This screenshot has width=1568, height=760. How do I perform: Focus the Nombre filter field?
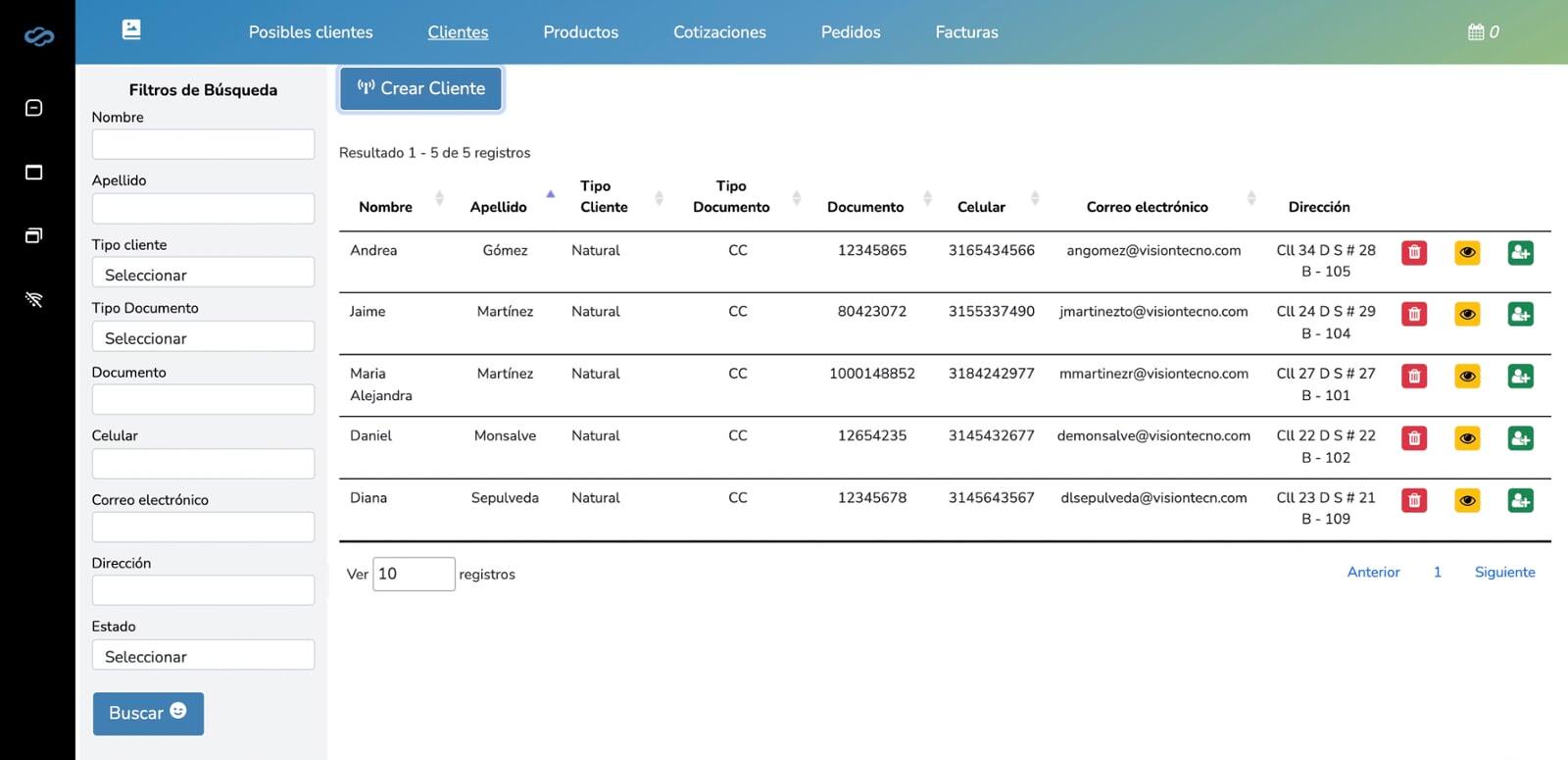[203, 144]
